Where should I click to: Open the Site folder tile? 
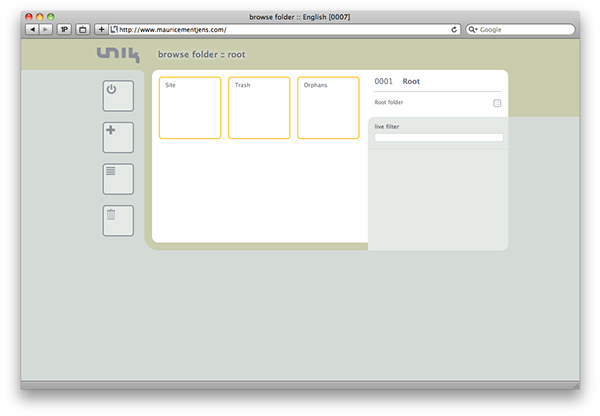coord(190,108)
